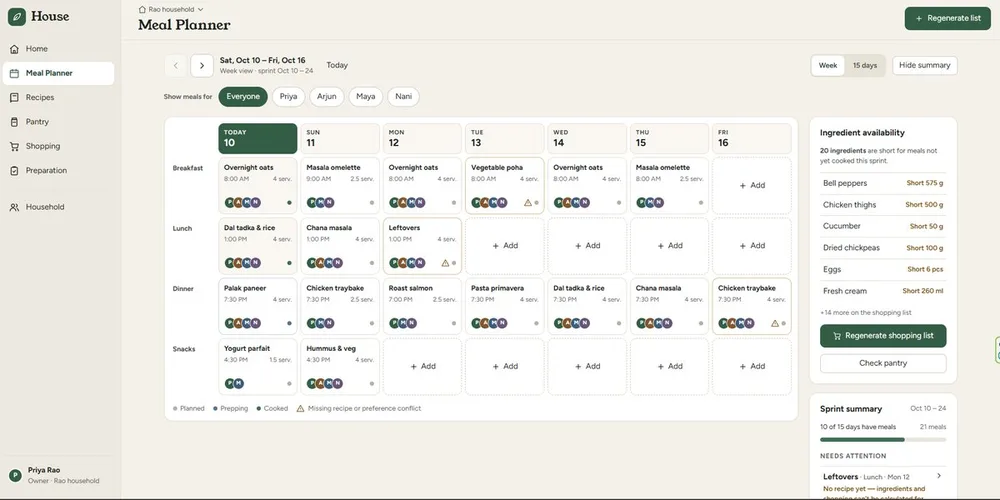This screenshot has height=500, width=1000.
Task: Select the Today 10 day header
Action: pos(258,138)
